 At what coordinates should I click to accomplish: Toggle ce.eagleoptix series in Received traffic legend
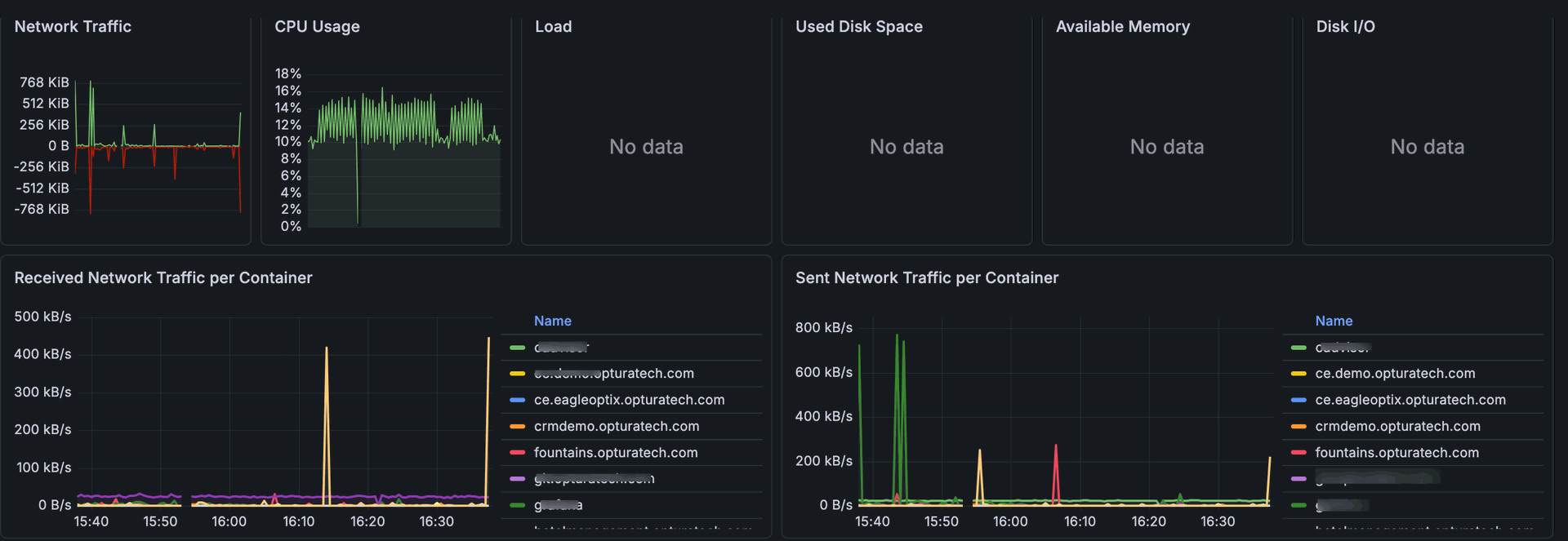coord(629,400)
